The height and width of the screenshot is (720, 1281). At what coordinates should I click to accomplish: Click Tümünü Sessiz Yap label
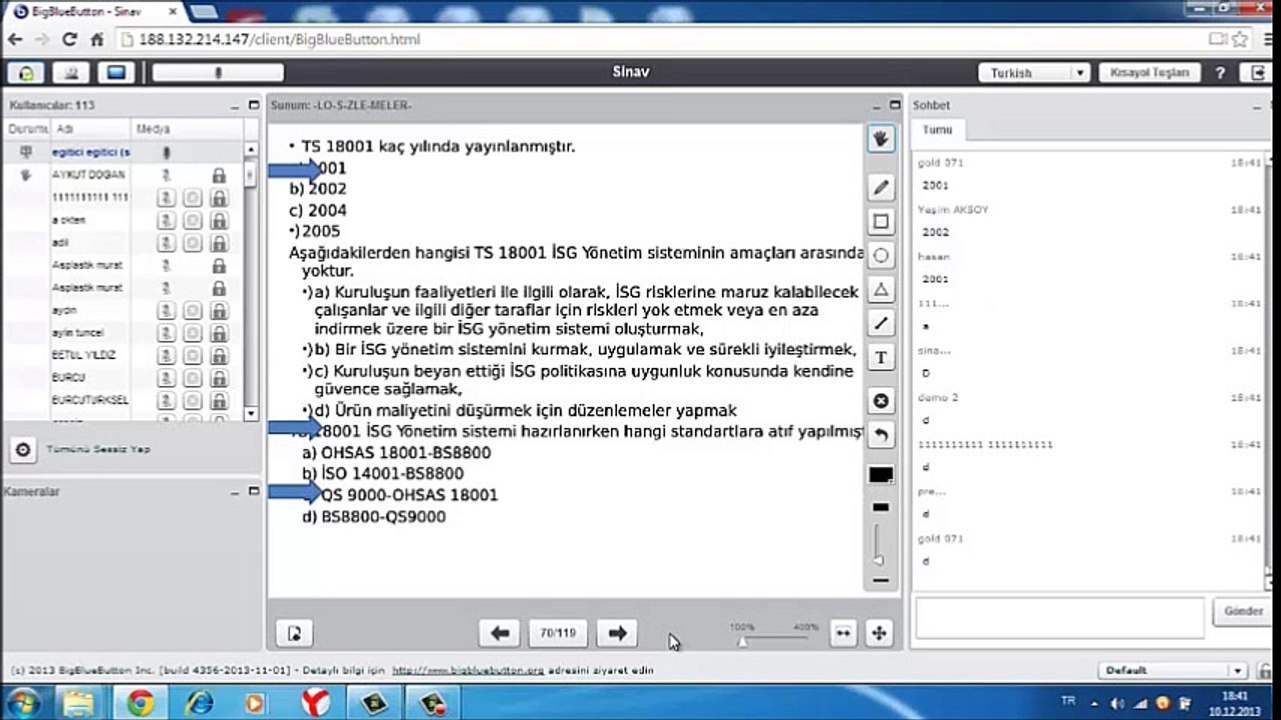[x=98, y=450]
